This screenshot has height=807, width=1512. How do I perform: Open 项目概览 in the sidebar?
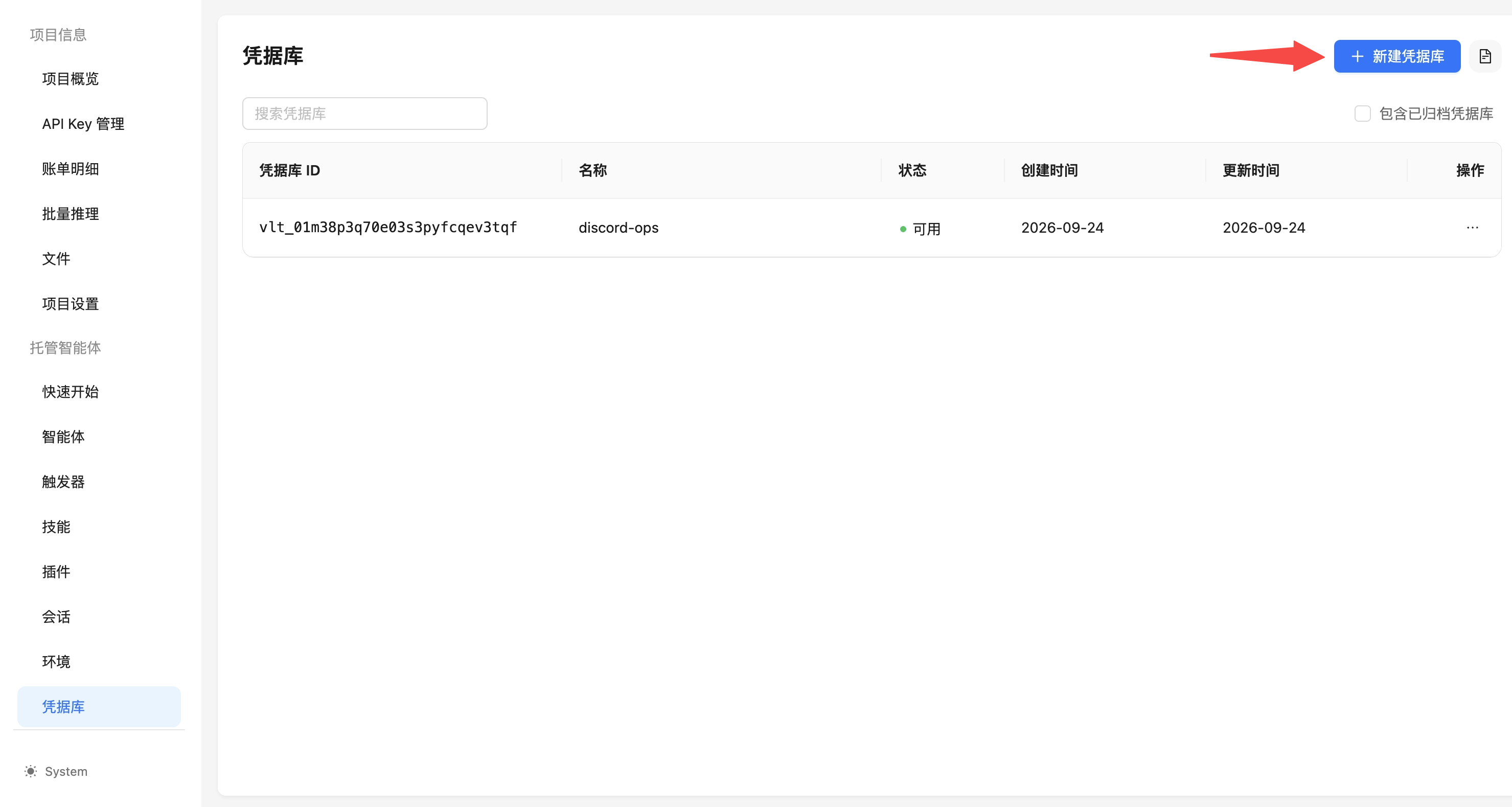71,79
